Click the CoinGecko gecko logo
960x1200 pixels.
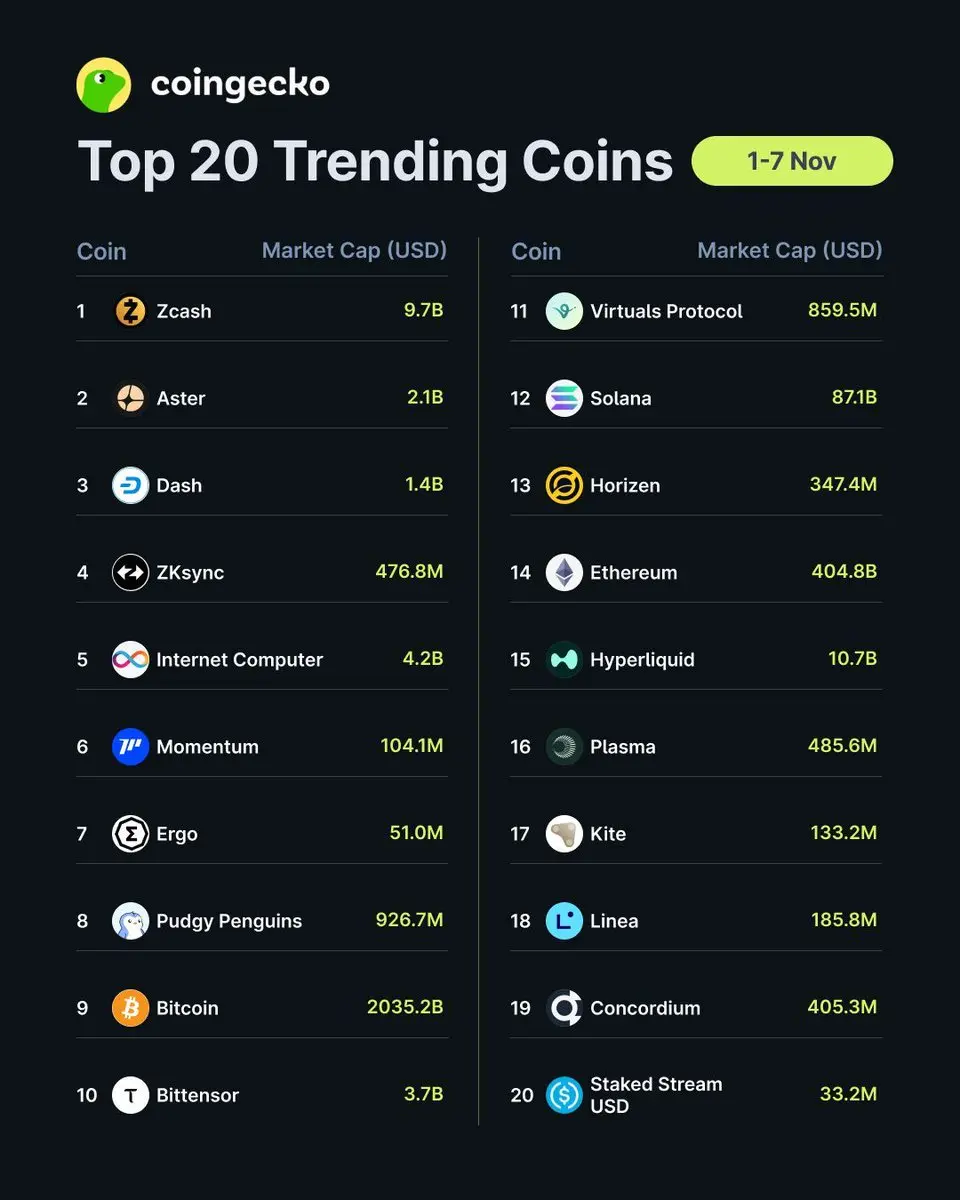(x=104, y=85)
